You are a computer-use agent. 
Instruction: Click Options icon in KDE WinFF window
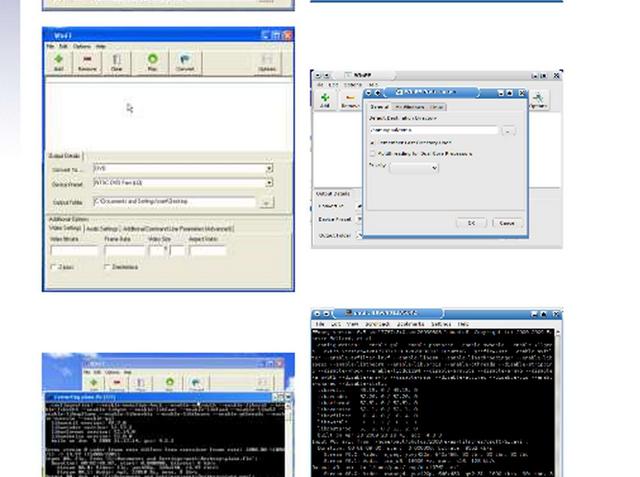tap(538, 100)
